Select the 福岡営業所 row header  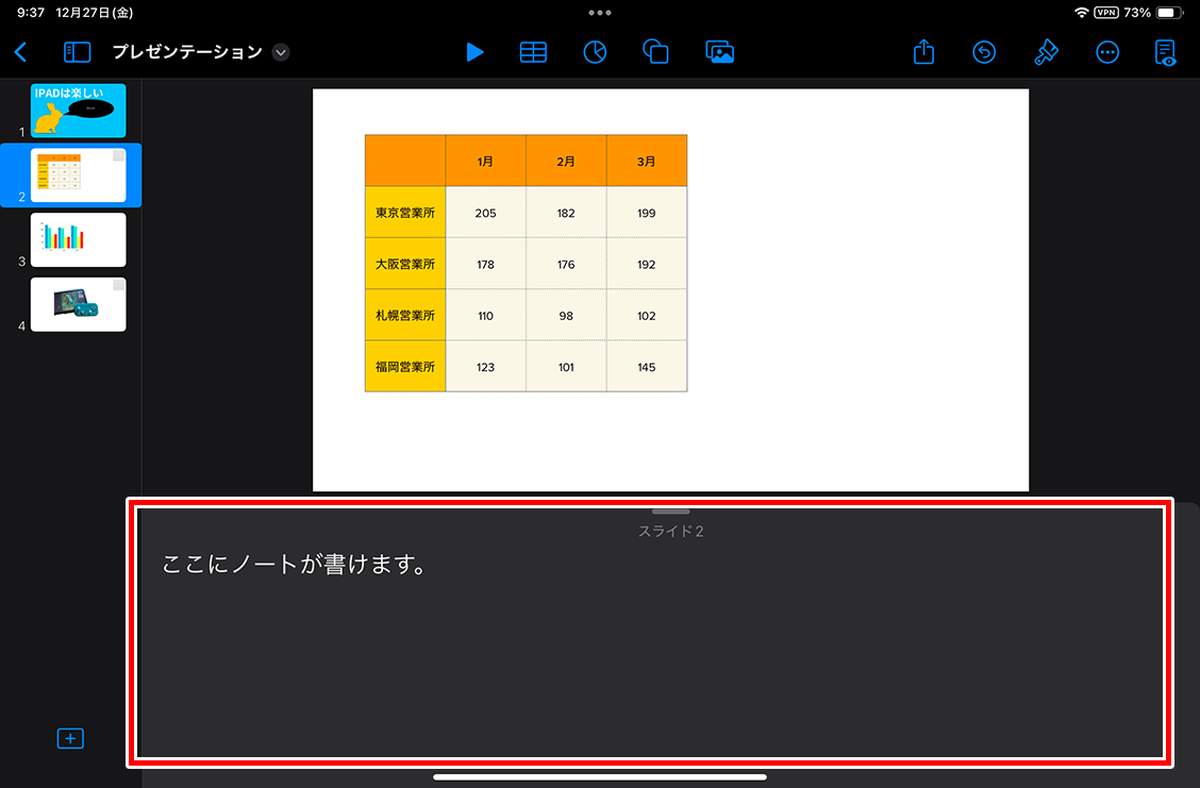pyautogui.click(x=405, y=366)
